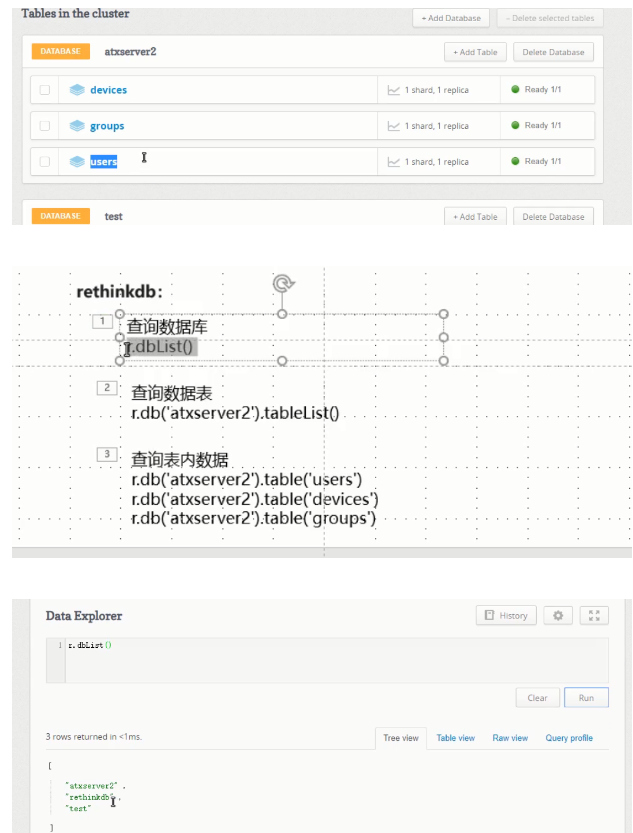The image size is (633, 833).
Task: Click the chart icon in devices row
Action: (394, 90)
